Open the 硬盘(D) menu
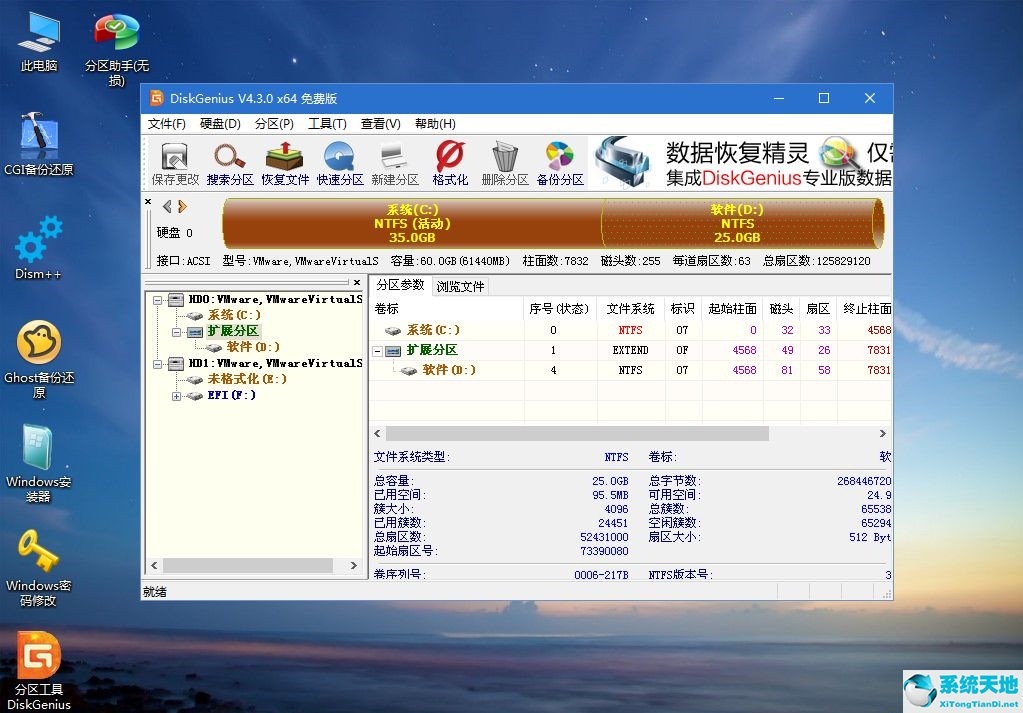The width and height of the screenshot is (1023, 713). pos(218,123)
